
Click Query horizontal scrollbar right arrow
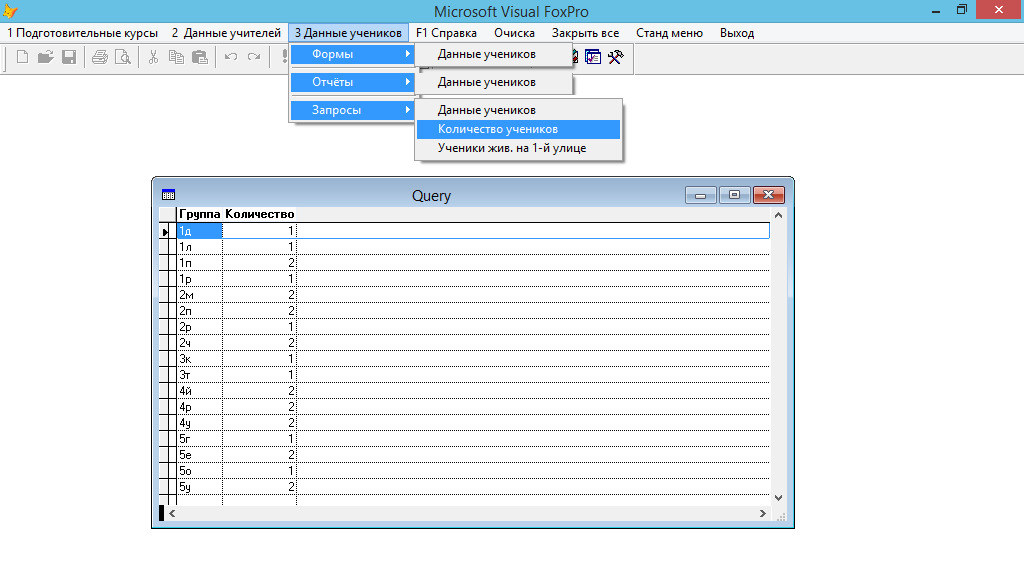pyautogui.click(x=763, y=513)
